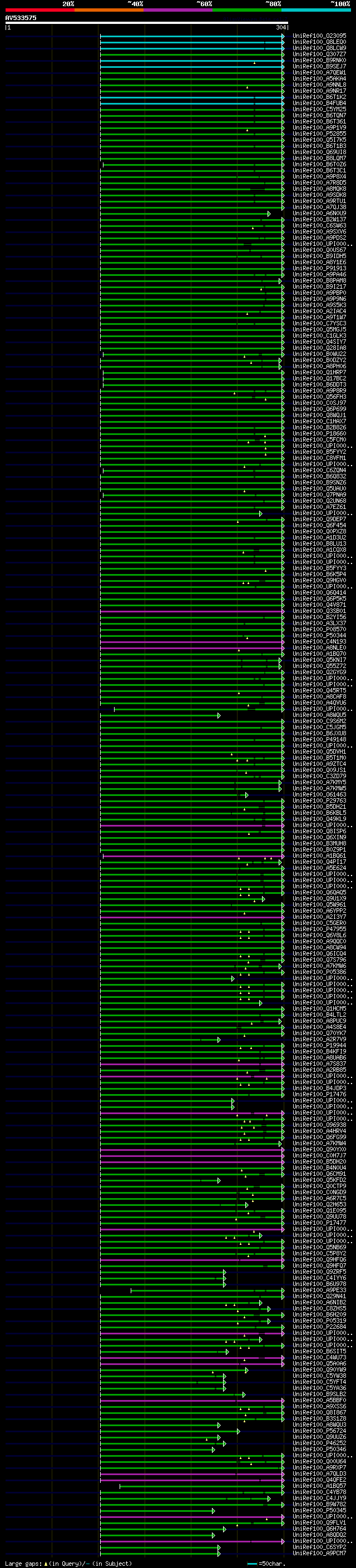Select hit label UniRef100_B8LU13
Image resolution: width=356 pixels, height=1568 pixels.
319,543
